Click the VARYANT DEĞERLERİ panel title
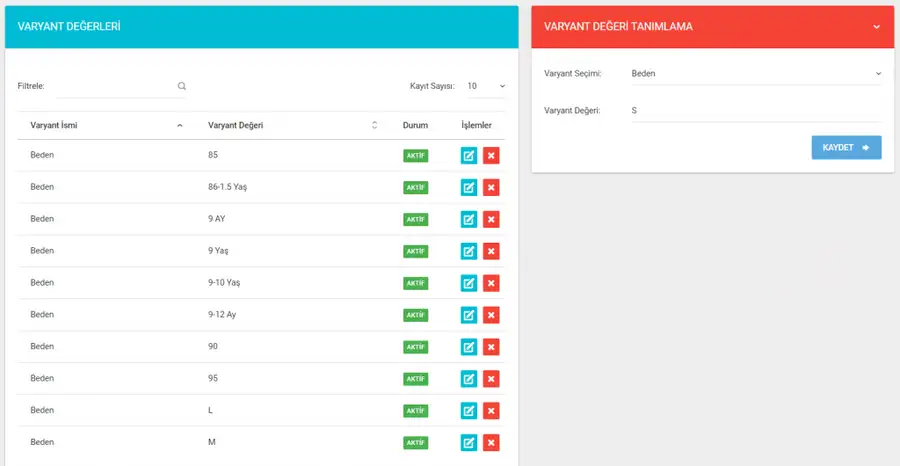Viewport: 900px width, 466px height. (69, 26)
